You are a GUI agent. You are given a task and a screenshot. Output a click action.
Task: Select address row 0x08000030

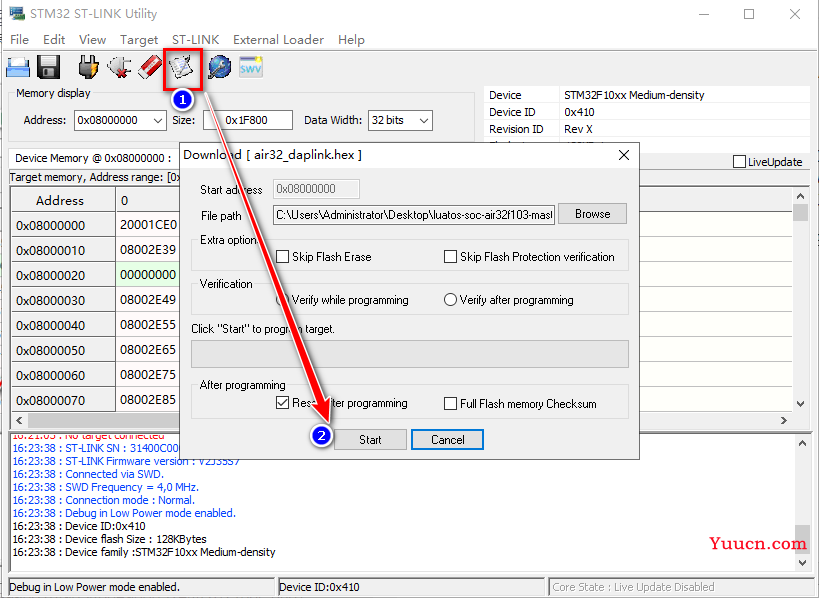[63, 300]
